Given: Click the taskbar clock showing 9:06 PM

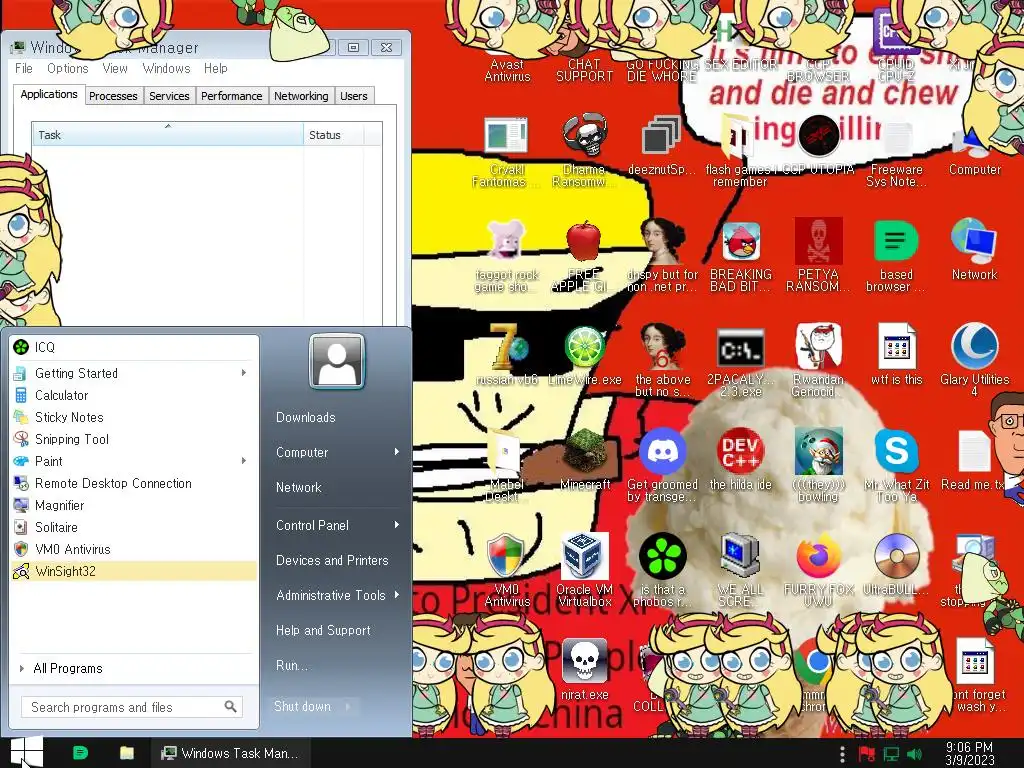Looking at the screenshot, I should (x=970, y=753).
